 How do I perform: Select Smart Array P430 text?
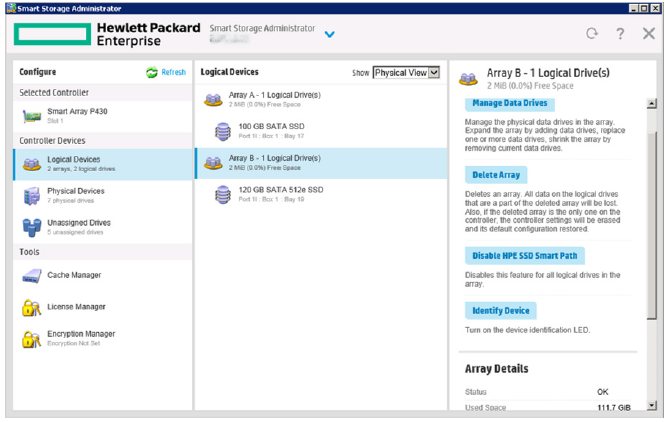click(x=77, y=111)
